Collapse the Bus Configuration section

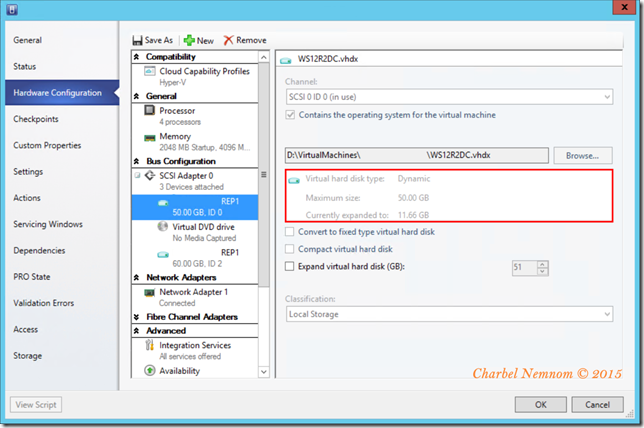point(136,161)
